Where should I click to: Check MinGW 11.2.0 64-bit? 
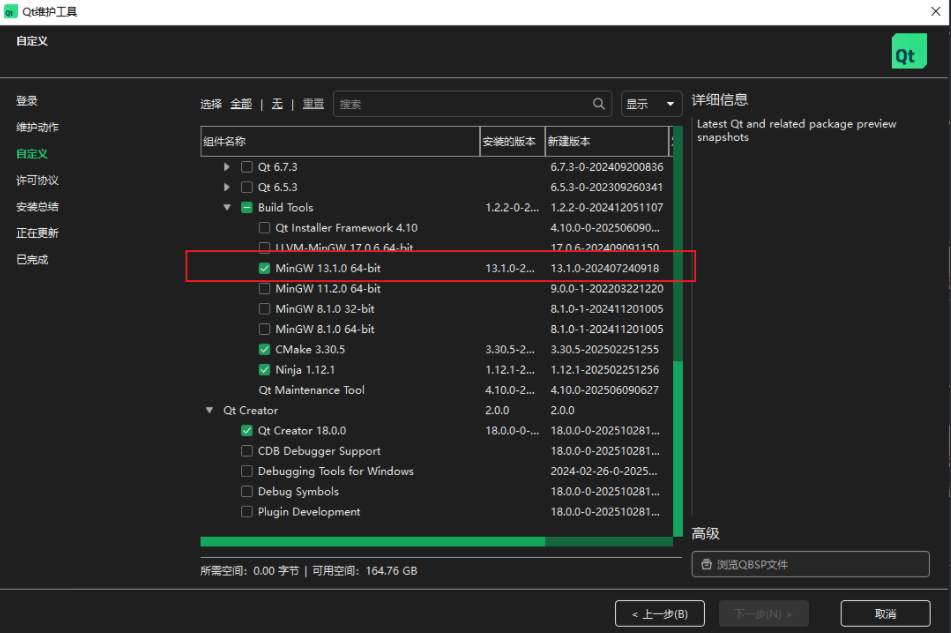click(x=264, y=289)
